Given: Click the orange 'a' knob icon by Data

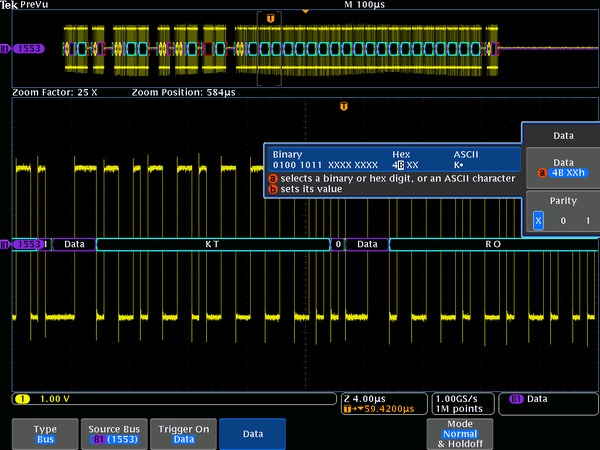Looking at the screenshot, I should [544, 173].
